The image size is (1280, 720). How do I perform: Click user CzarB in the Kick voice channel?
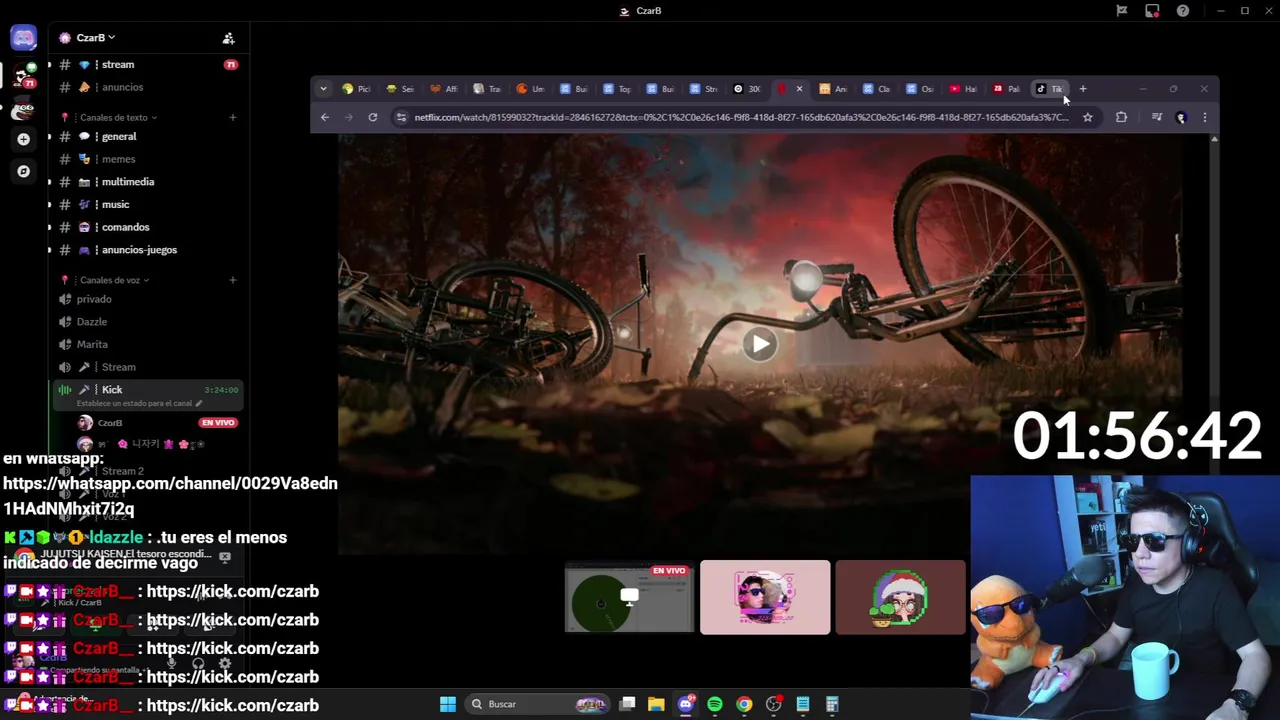[110, 423]
